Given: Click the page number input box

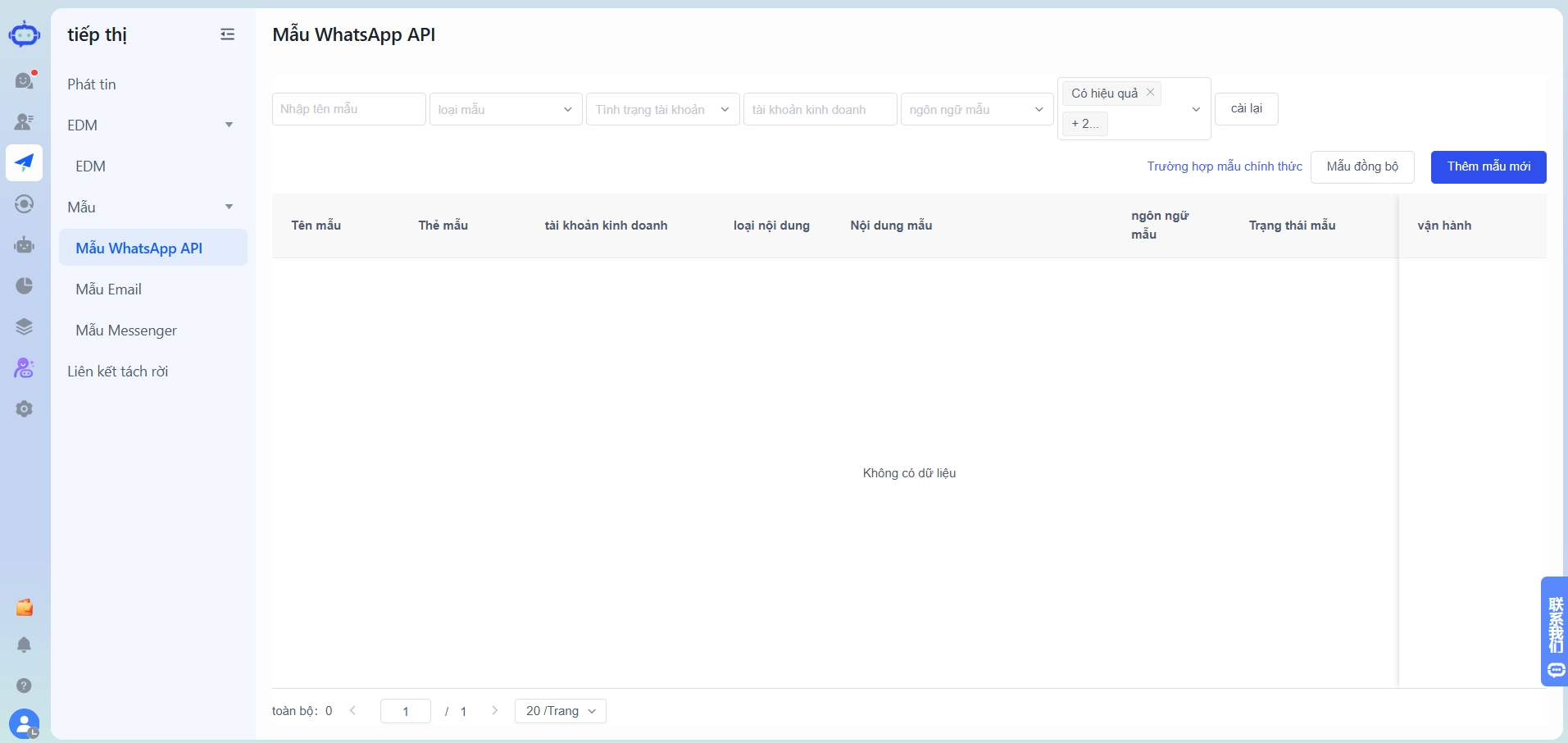Looking at the screenshot, I should (x=406, y=711).
